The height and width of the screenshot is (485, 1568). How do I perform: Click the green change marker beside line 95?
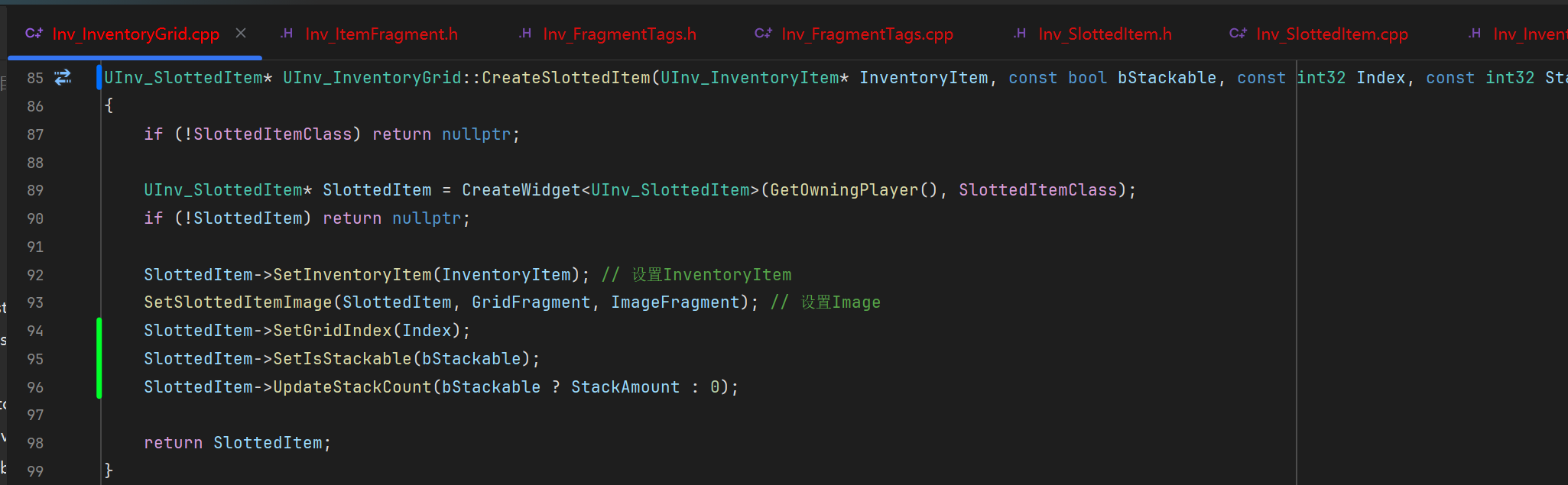click(99, 359)
